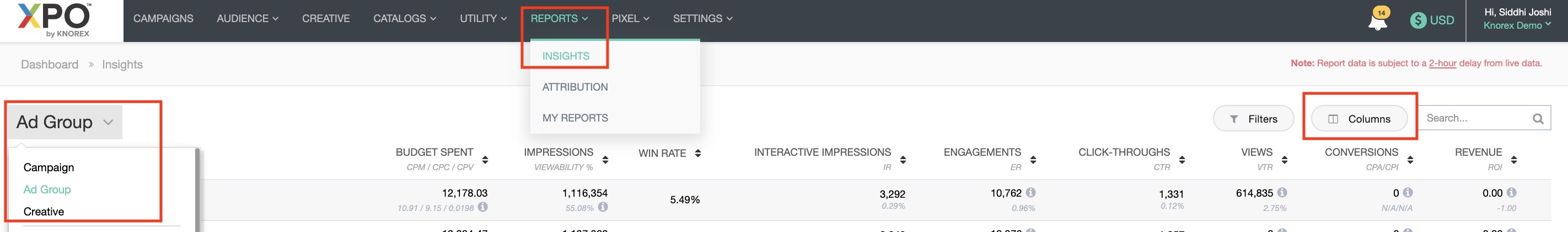The height and width of the screenshot is (232, 1568).
Task: Click the search magnifier icon
Action: coord(1538,119)
